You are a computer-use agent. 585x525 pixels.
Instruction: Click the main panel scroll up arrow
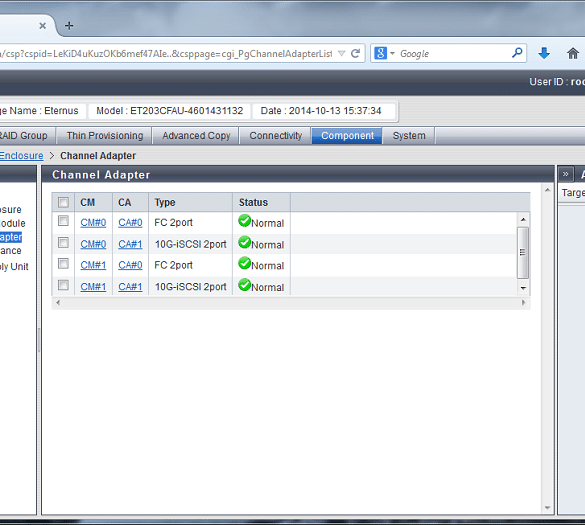pos(547,190)
